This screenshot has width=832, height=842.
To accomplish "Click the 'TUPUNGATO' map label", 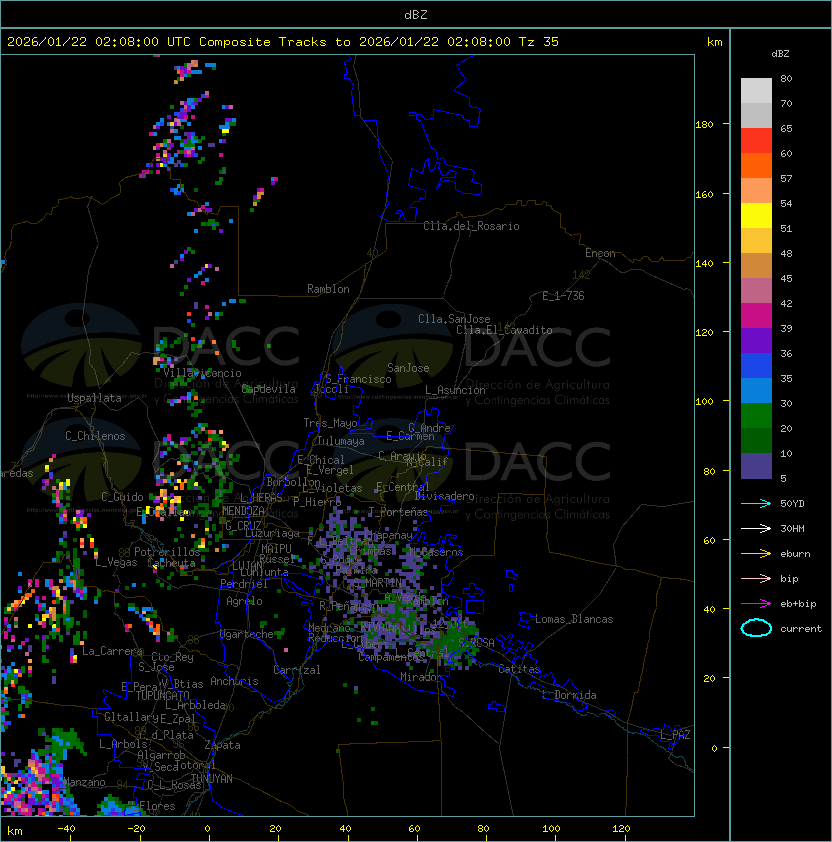I will click(x=162, y=695).
